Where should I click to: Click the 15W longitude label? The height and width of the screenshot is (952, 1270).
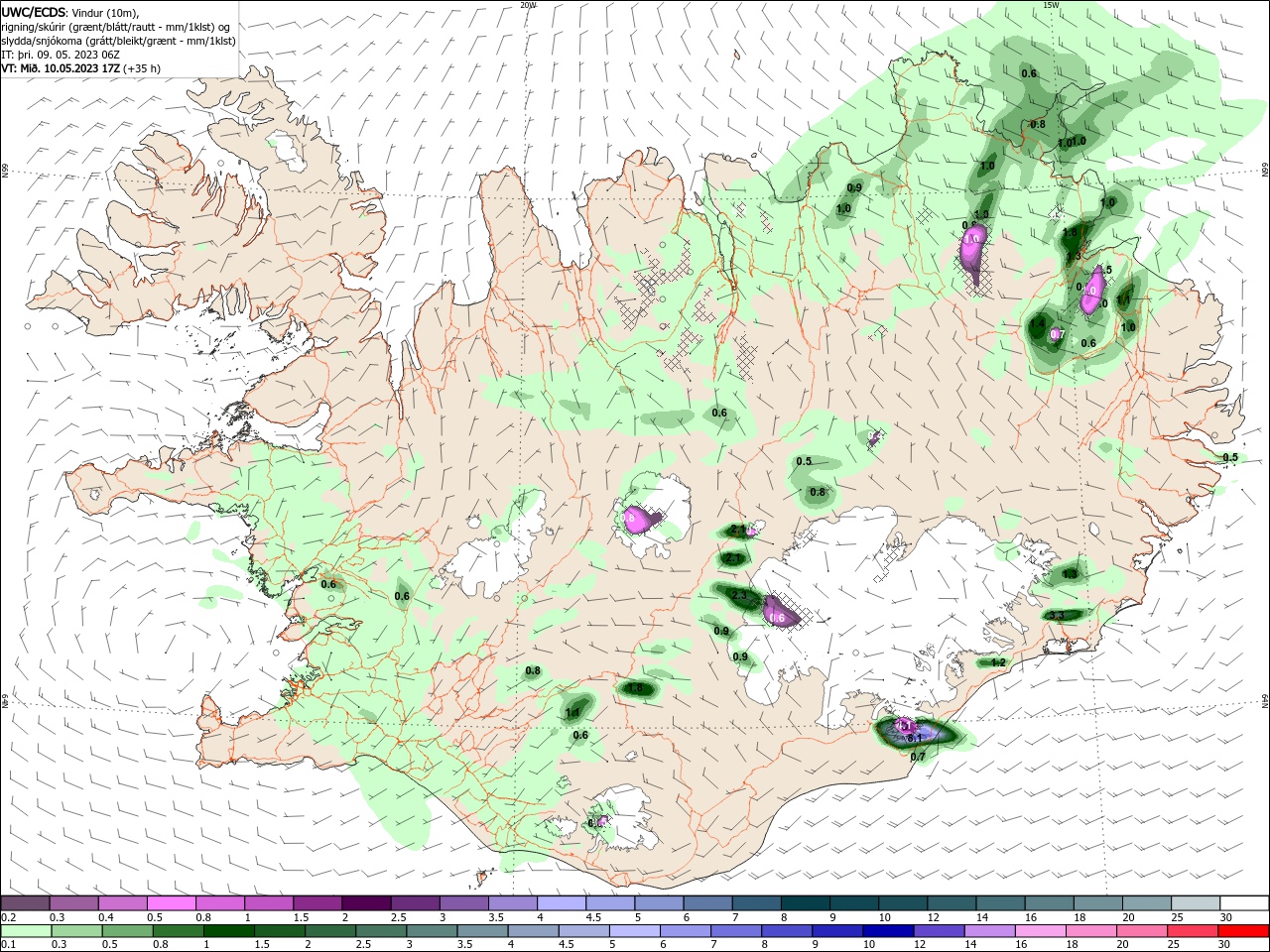coord(1051,5)
